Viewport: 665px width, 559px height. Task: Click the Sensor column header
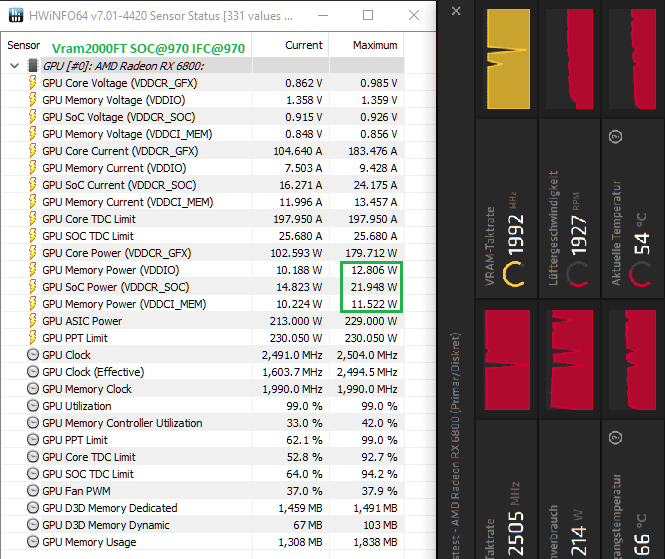(24, 45)
